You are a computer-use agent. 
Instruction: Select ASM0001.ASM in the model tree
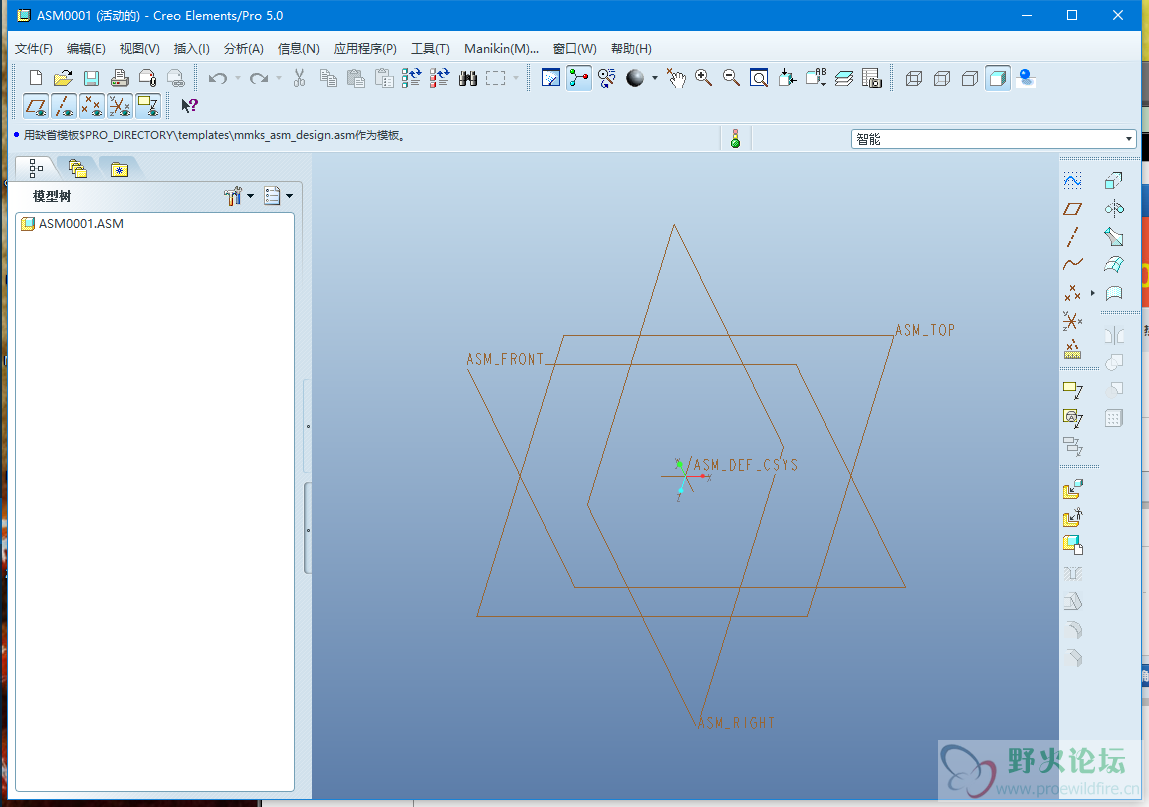[73, 224]
